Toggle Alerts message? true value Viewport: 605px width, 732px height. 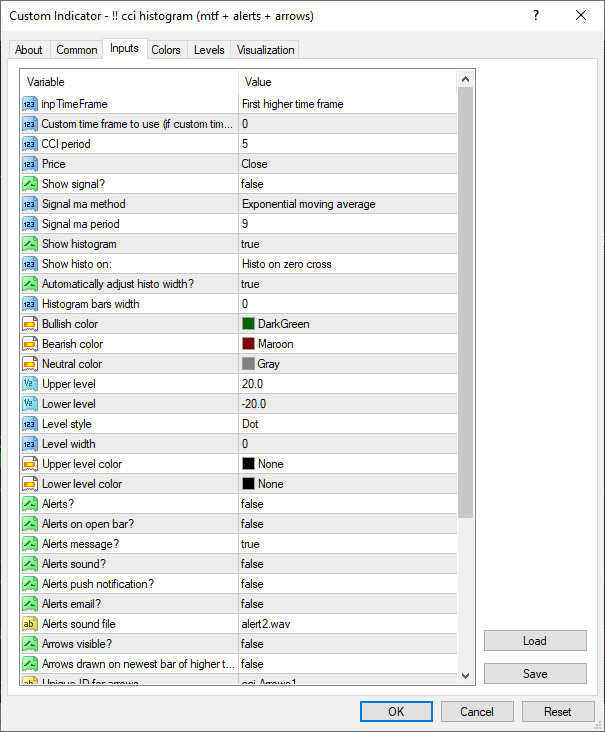tap(250, 544)
